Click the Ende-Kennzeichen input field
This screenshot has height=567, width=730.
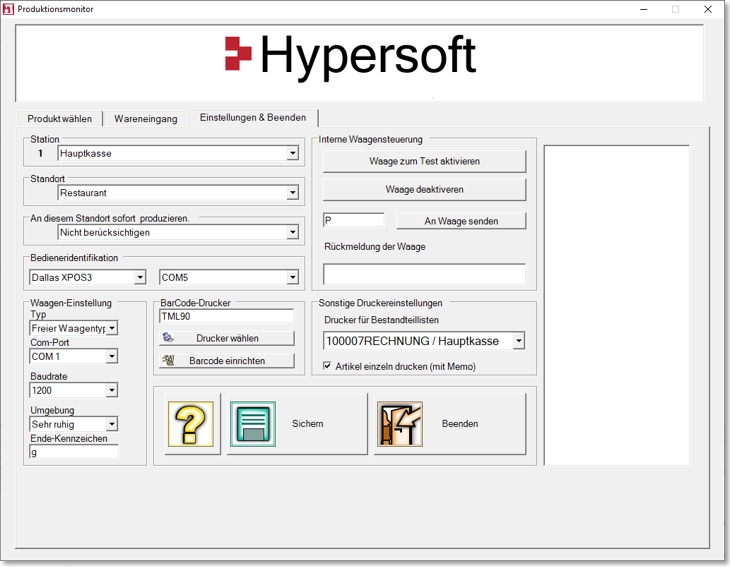pyautogui.click(x=74, y=452)
